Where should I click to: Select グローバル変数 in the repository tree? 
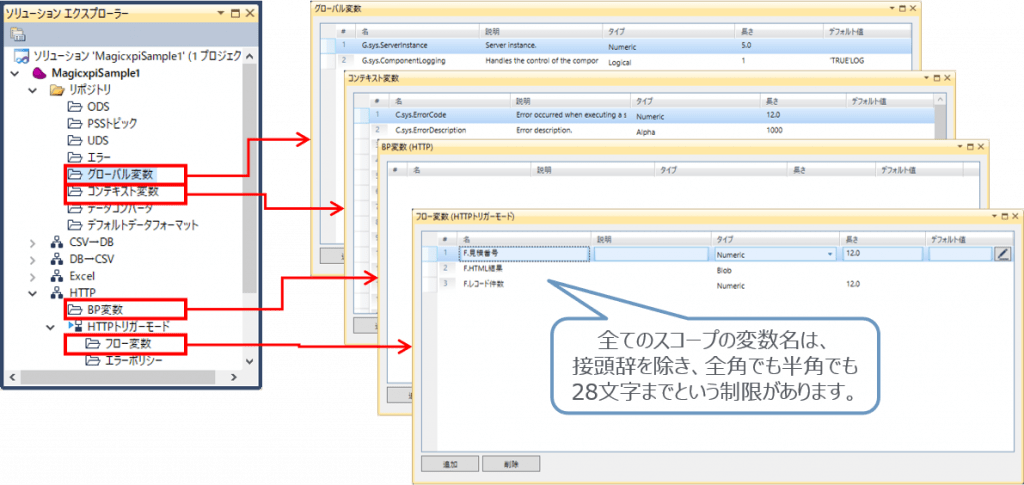[120, 174]
